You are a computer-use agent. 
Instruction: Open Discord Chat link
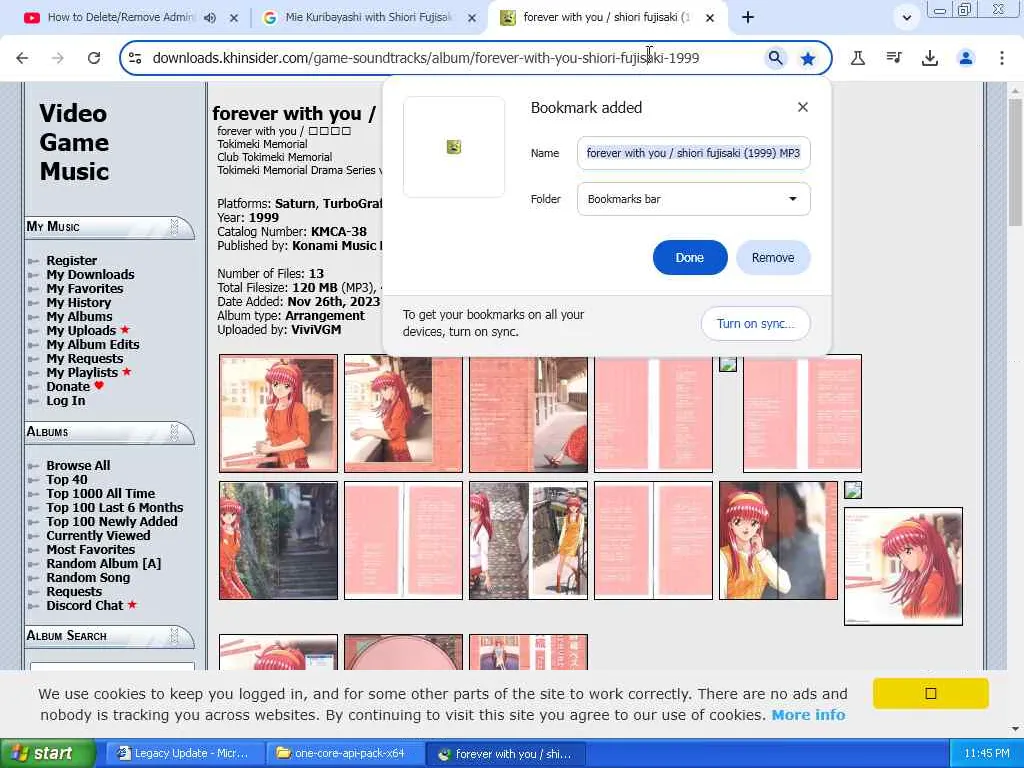point(85,605)
